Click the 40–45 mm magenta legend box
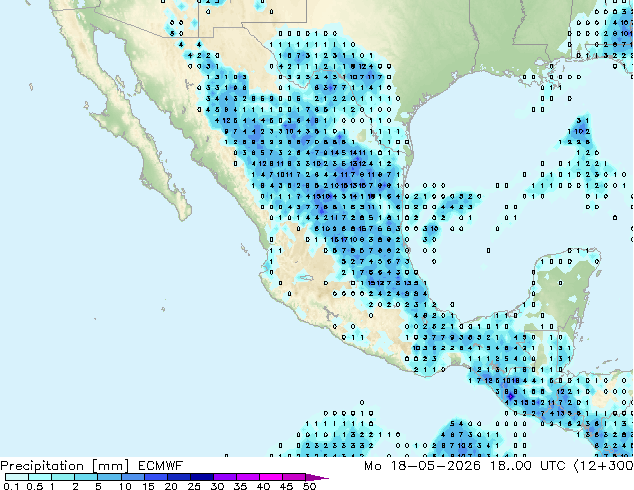 click(271, 477)
